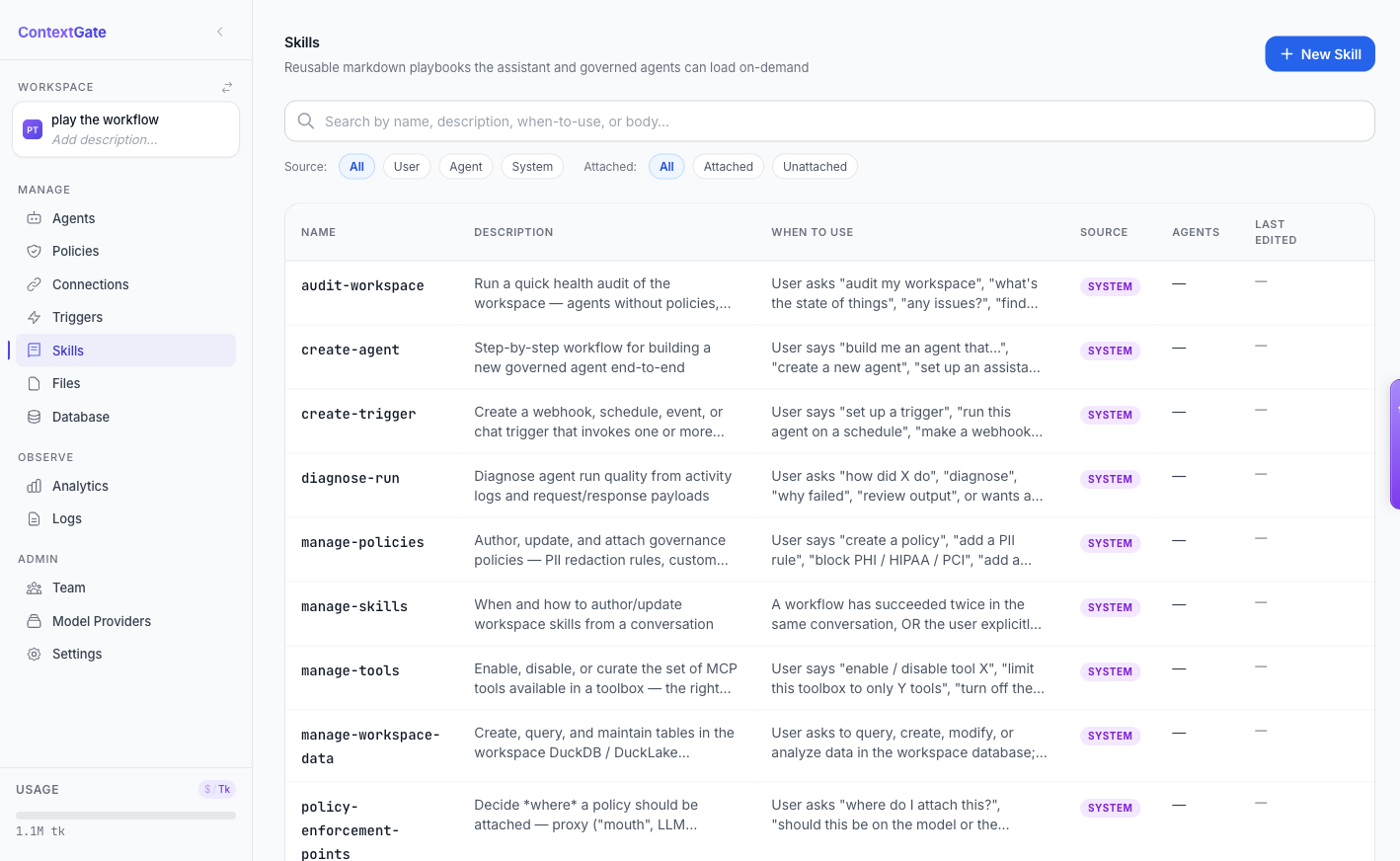Select the manage-workspace-data skill name
This screenshot has width=1400, height=861.
[370, 746]
